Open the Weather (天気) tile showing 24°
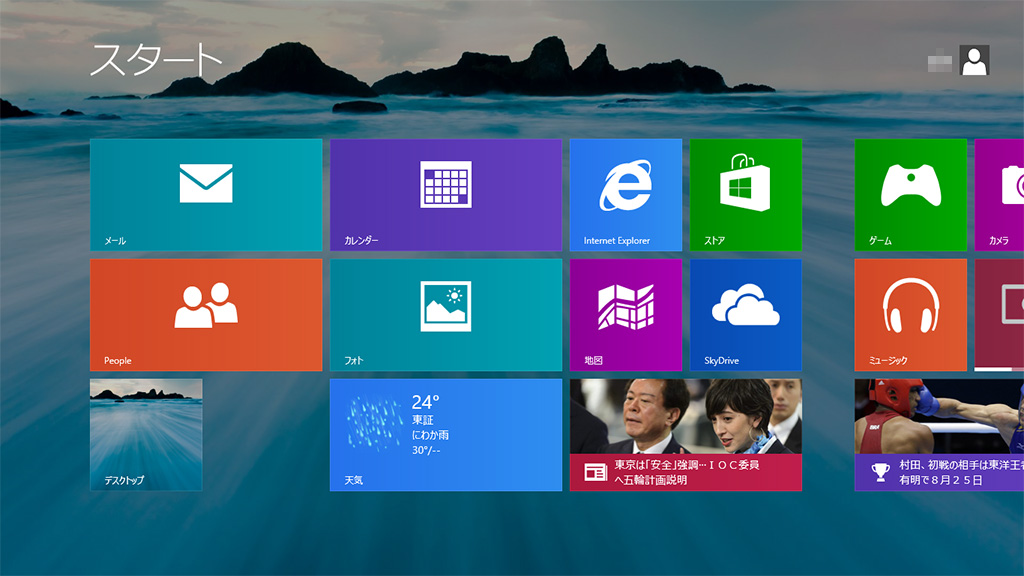The image size is (1024, 576). click(x=445, y=435)
